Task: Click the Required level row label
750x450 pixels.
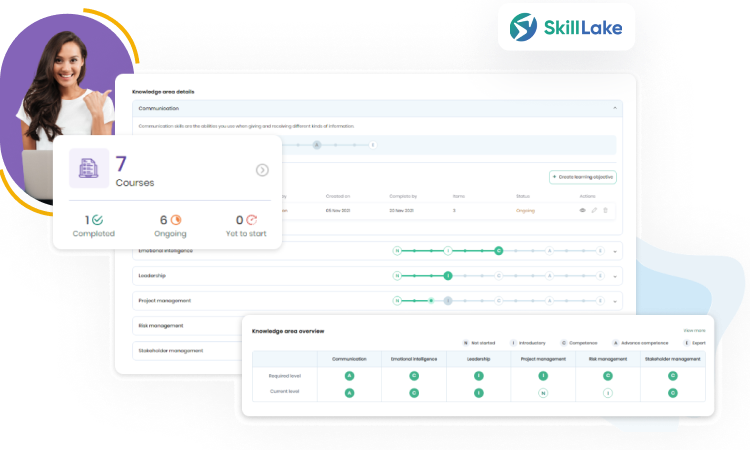Action: click(285, 376)
